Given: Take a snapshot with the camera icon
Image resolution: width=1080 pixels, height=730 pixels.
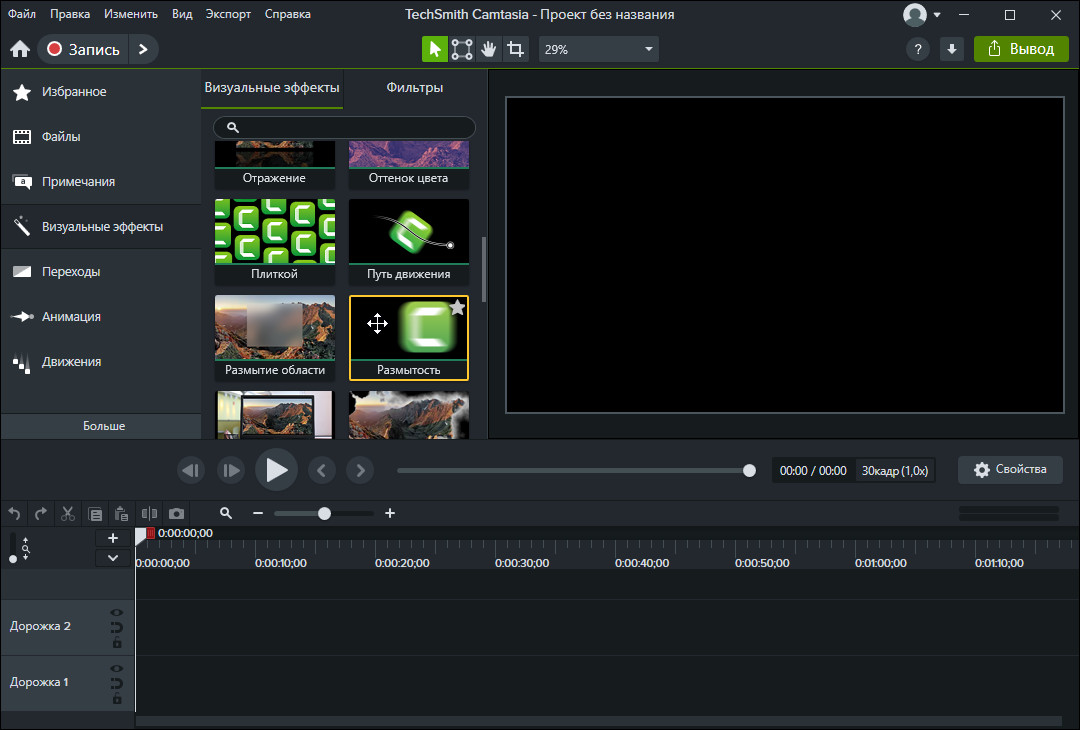Looking at the screenshot, I should click(176, 513).
